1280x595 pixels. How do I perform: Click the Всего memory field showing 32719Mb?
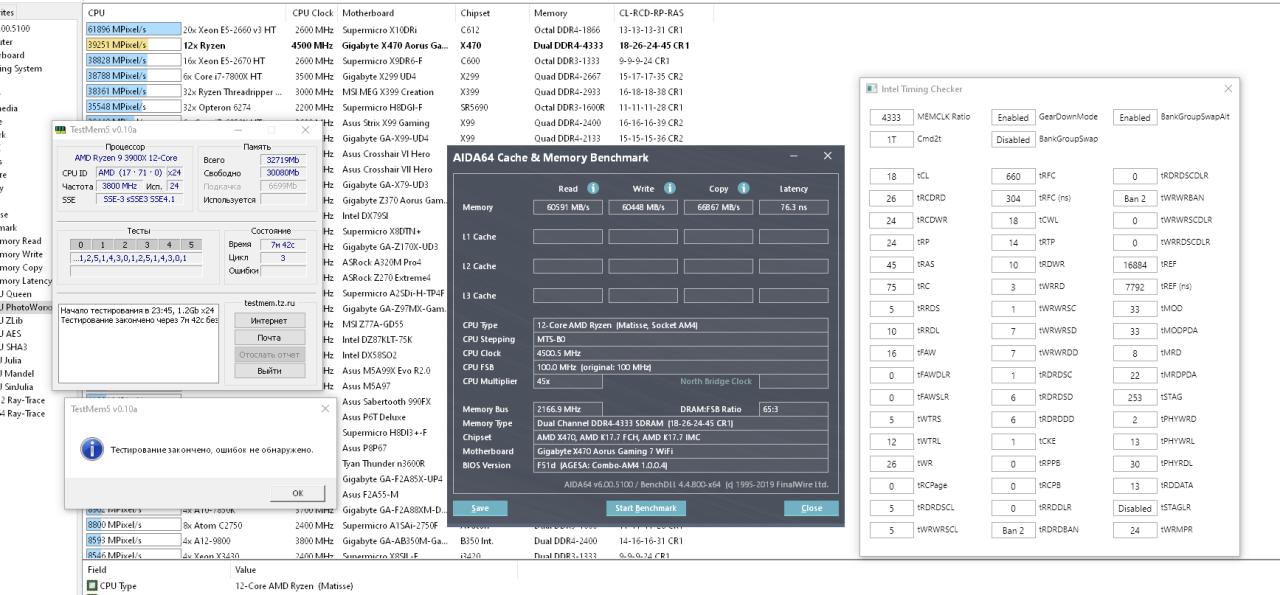click(x=284, y=160)
